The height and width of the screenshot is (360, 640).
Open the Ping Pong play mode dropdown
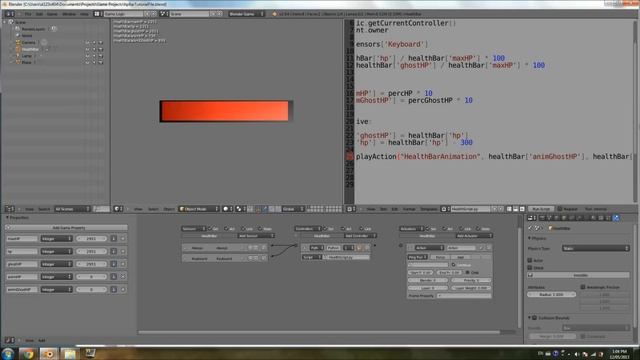click(418, 257)
